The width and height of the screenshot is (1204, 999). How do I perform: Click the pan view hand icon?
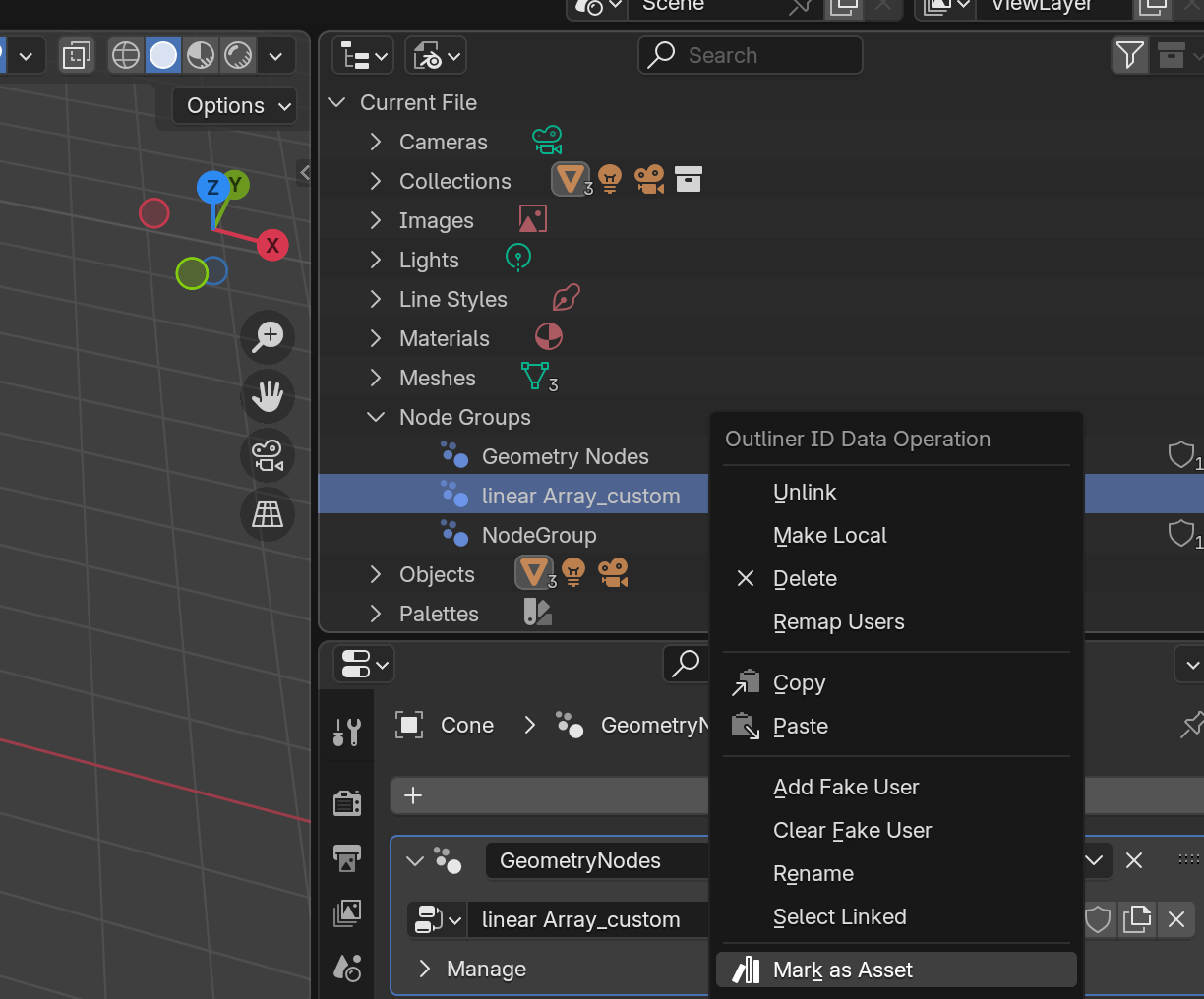(x=268, y=396)
